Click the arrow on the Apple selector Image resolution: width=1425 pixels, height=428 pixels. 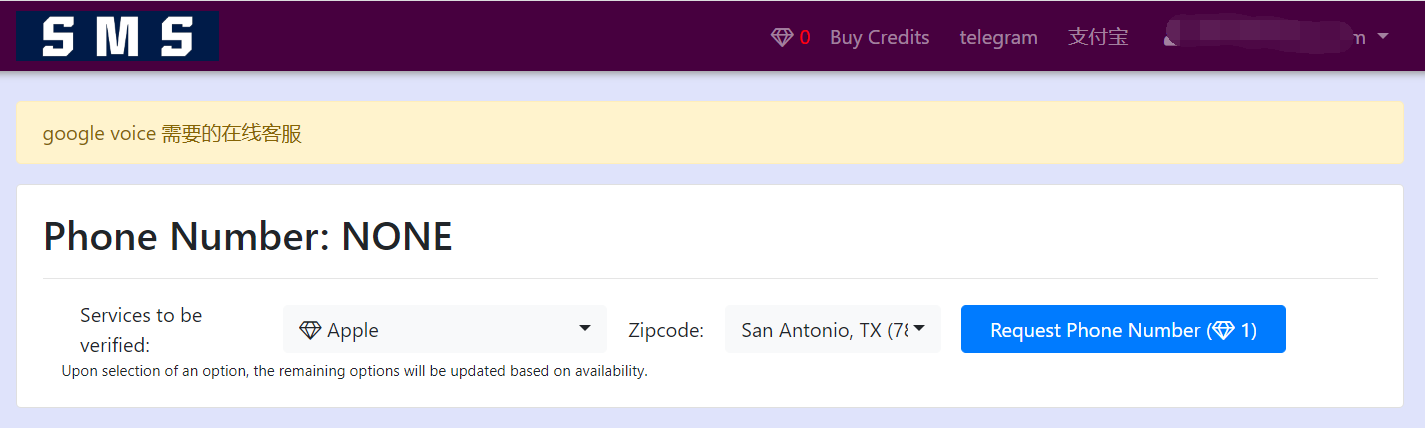coord(585,329)
